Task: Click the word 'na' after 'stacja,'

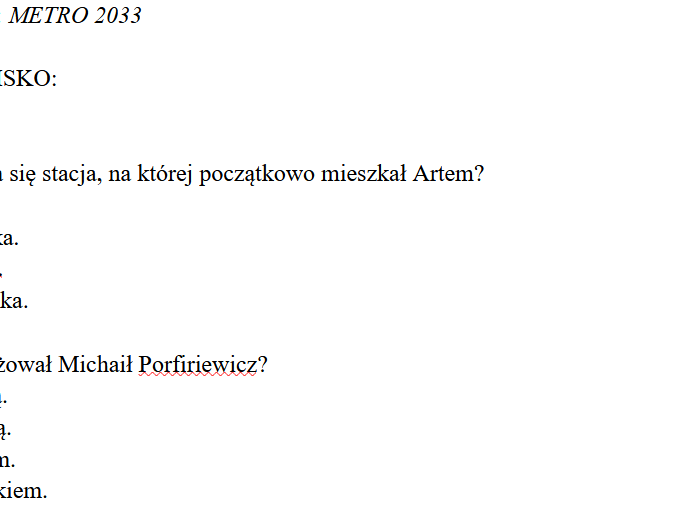Action: tap(117, 174)
